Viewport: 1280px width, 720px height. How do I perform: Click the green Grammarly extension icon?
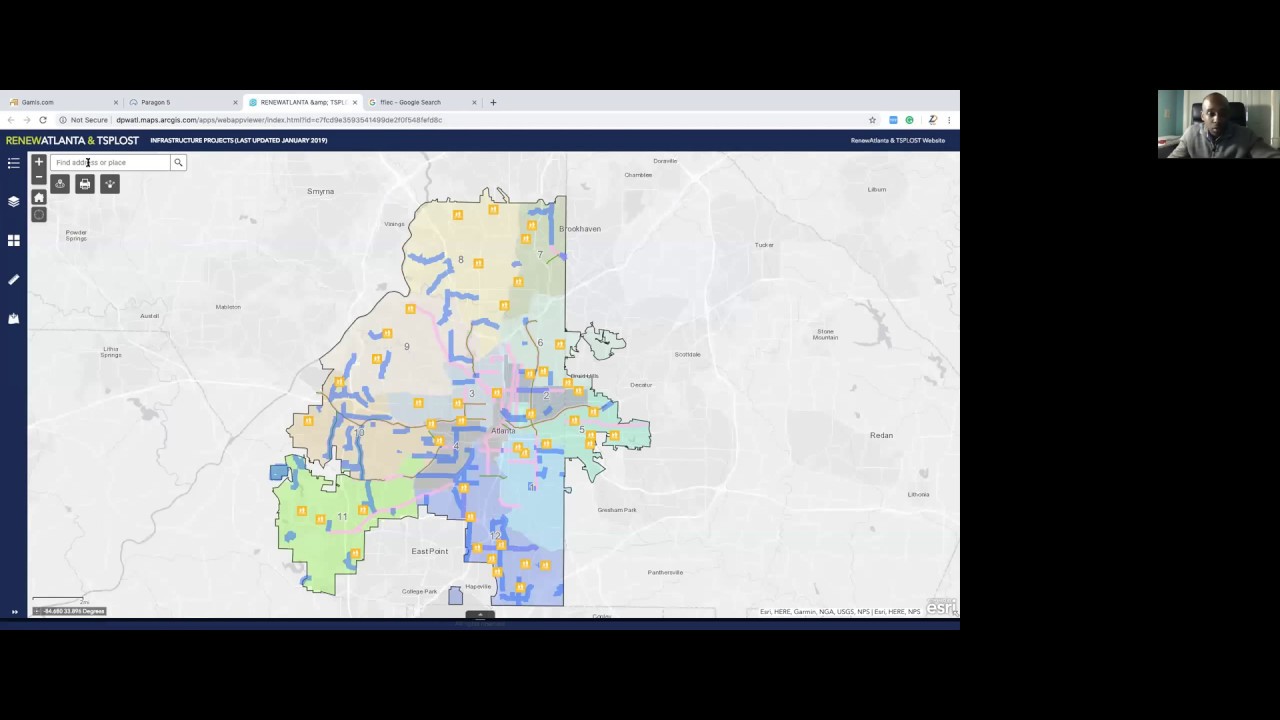[x=909, y=120]
